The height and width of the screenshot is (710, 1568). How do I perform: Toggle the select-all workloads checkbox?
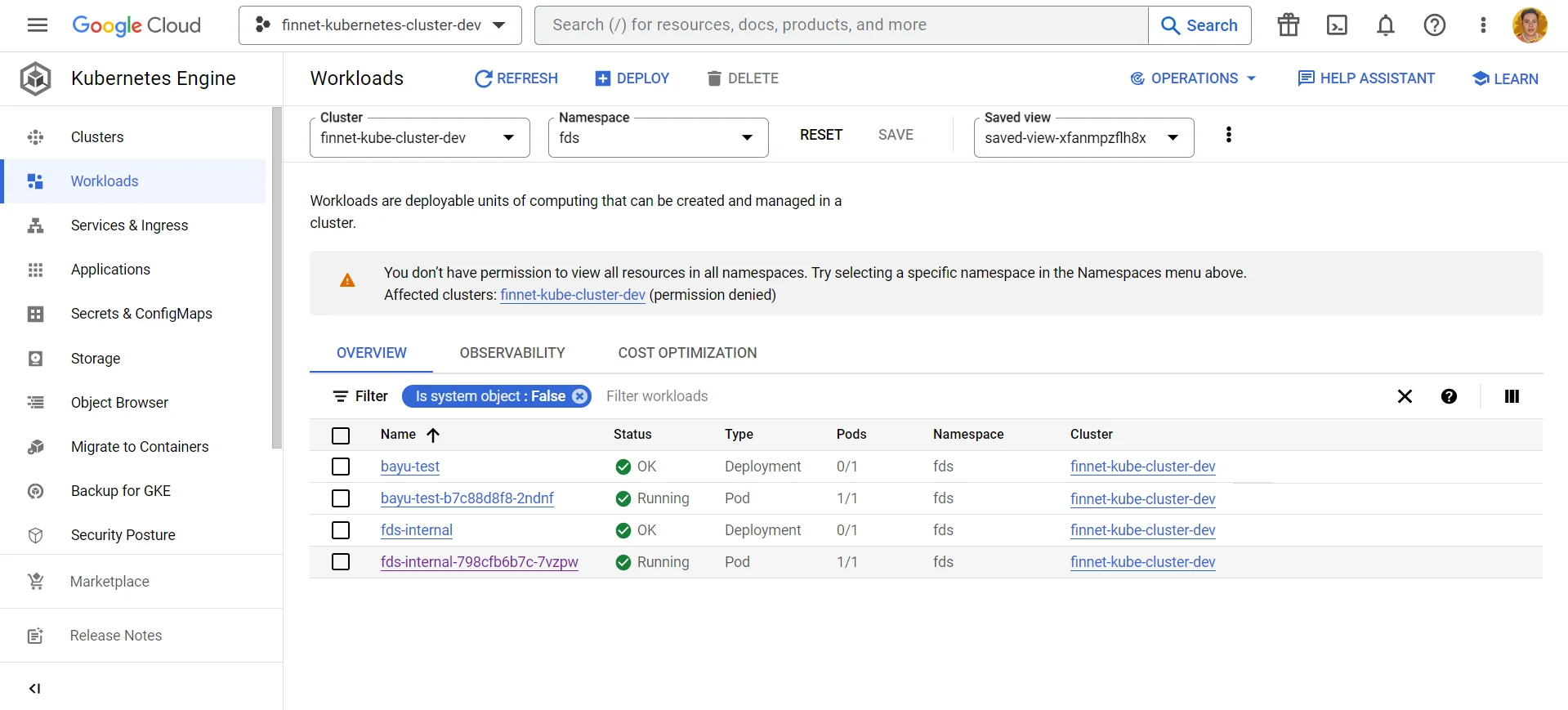tap(341, 435)
